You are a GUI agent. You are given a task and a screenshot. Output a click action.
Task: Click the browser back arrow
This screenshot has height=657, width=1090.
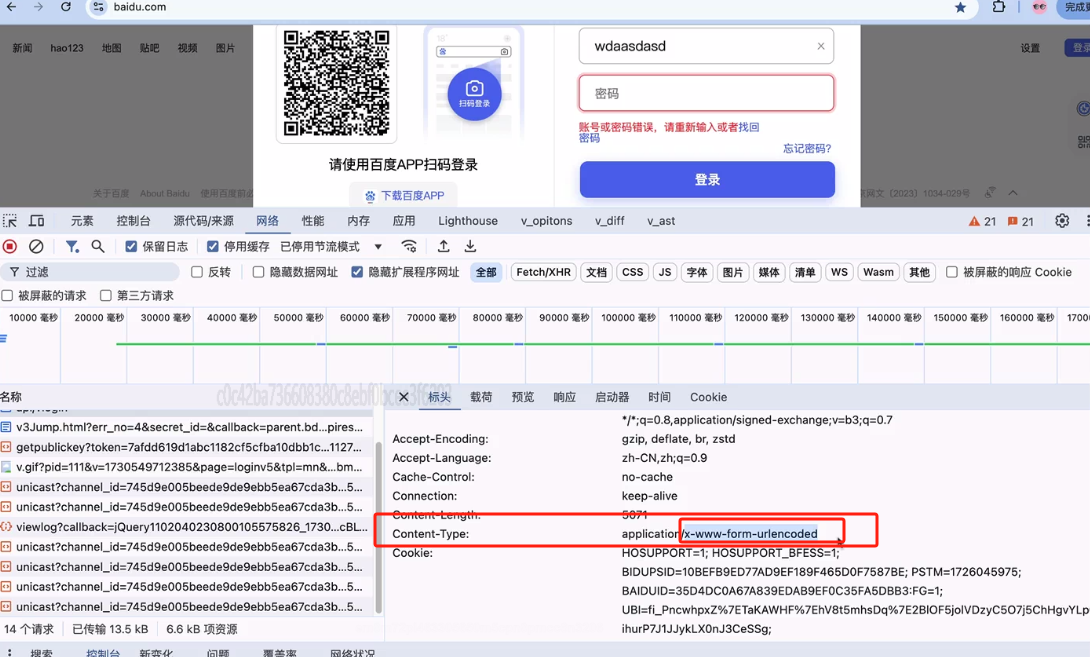[x=11, y=7]
